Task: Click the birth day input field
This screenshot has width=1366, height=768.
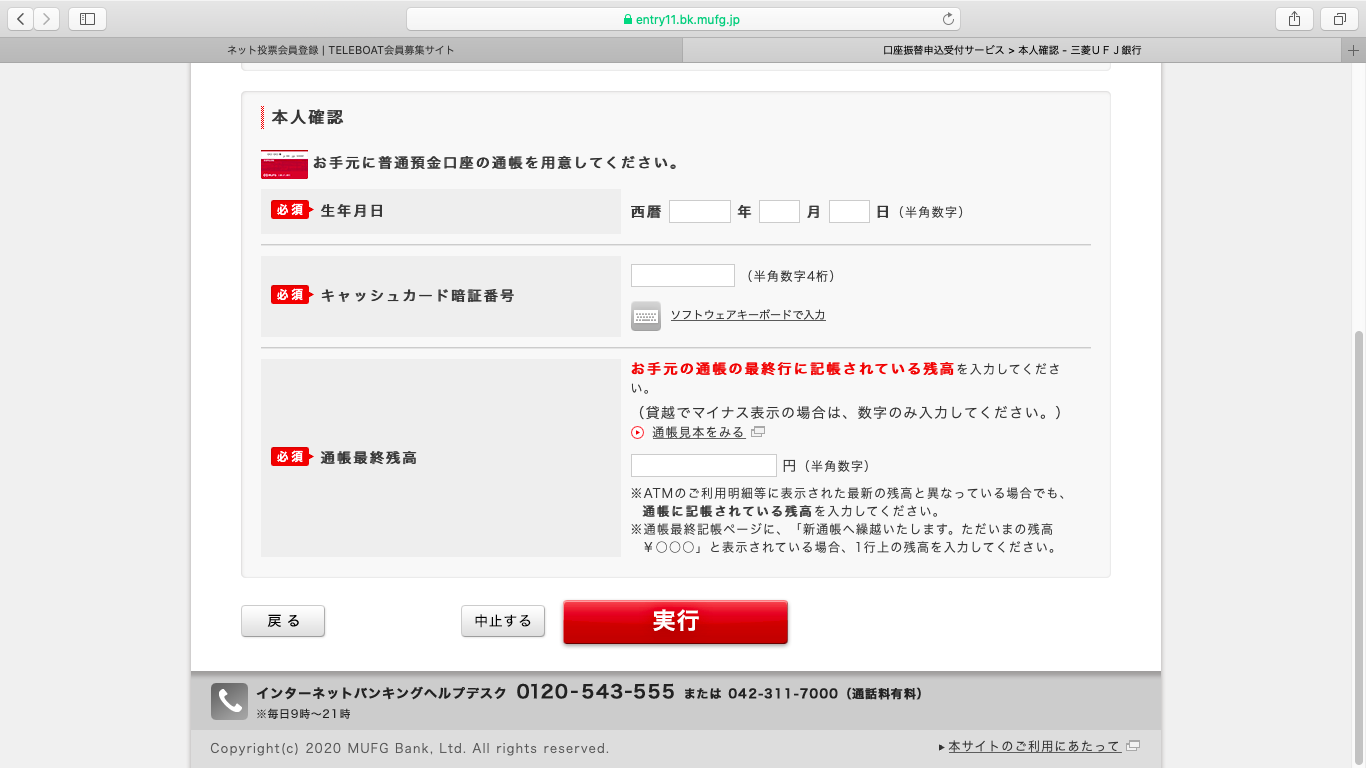Action: tap(849, 212)
